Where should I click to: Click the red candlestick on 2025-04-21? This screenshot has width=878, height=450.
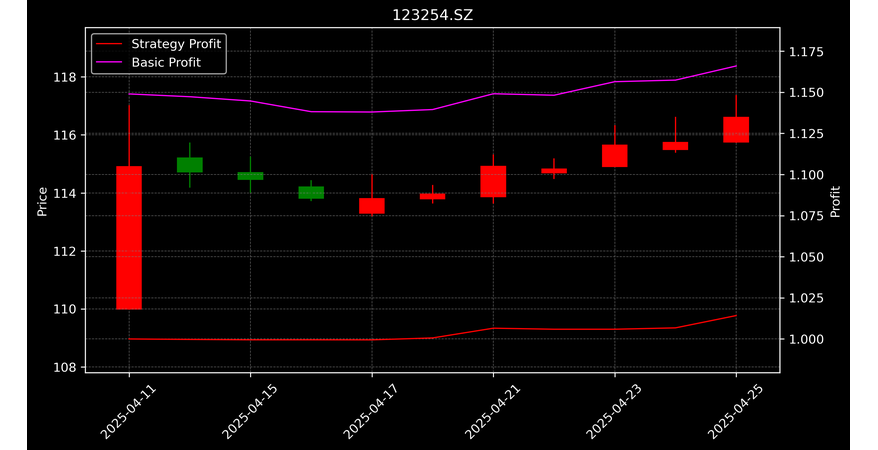click(493, 181)
